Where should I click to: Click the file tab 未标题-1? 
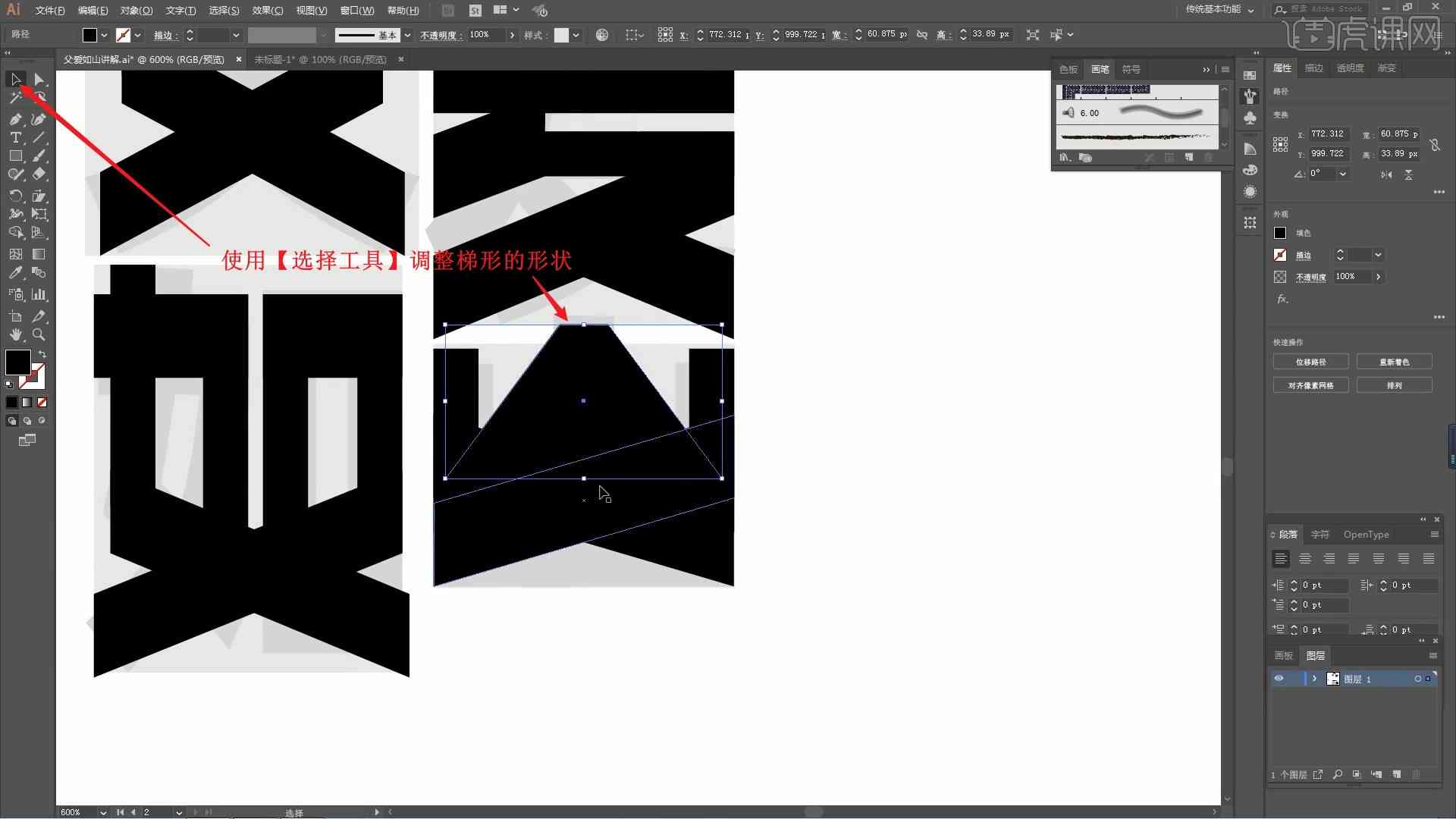coord(320,59)
